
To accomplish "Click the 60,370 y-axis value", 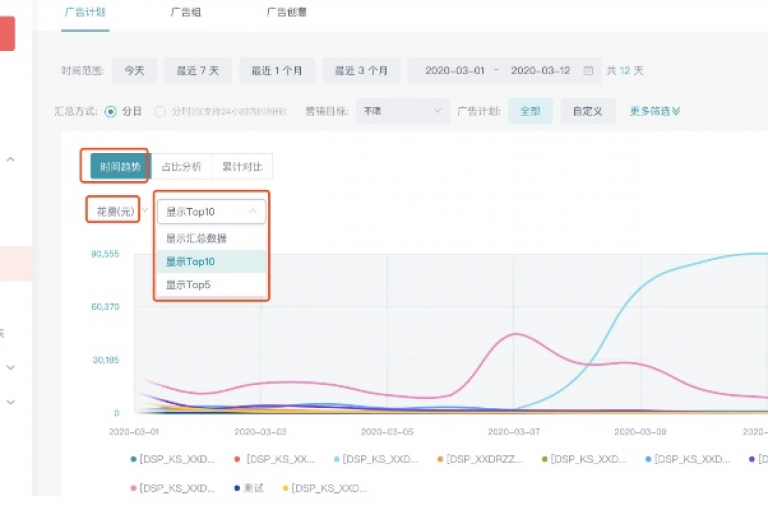I will [x=105, y=307].
